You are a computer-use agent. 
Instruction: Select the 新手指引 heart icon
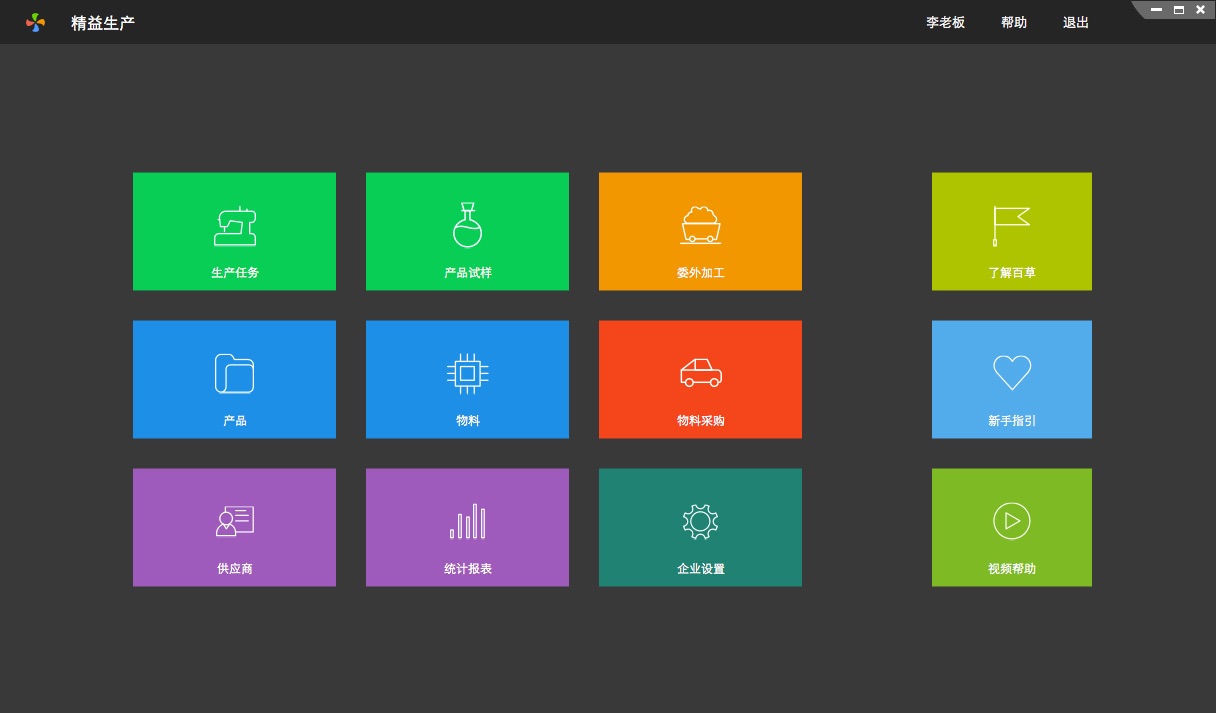tap(1011, 373)
